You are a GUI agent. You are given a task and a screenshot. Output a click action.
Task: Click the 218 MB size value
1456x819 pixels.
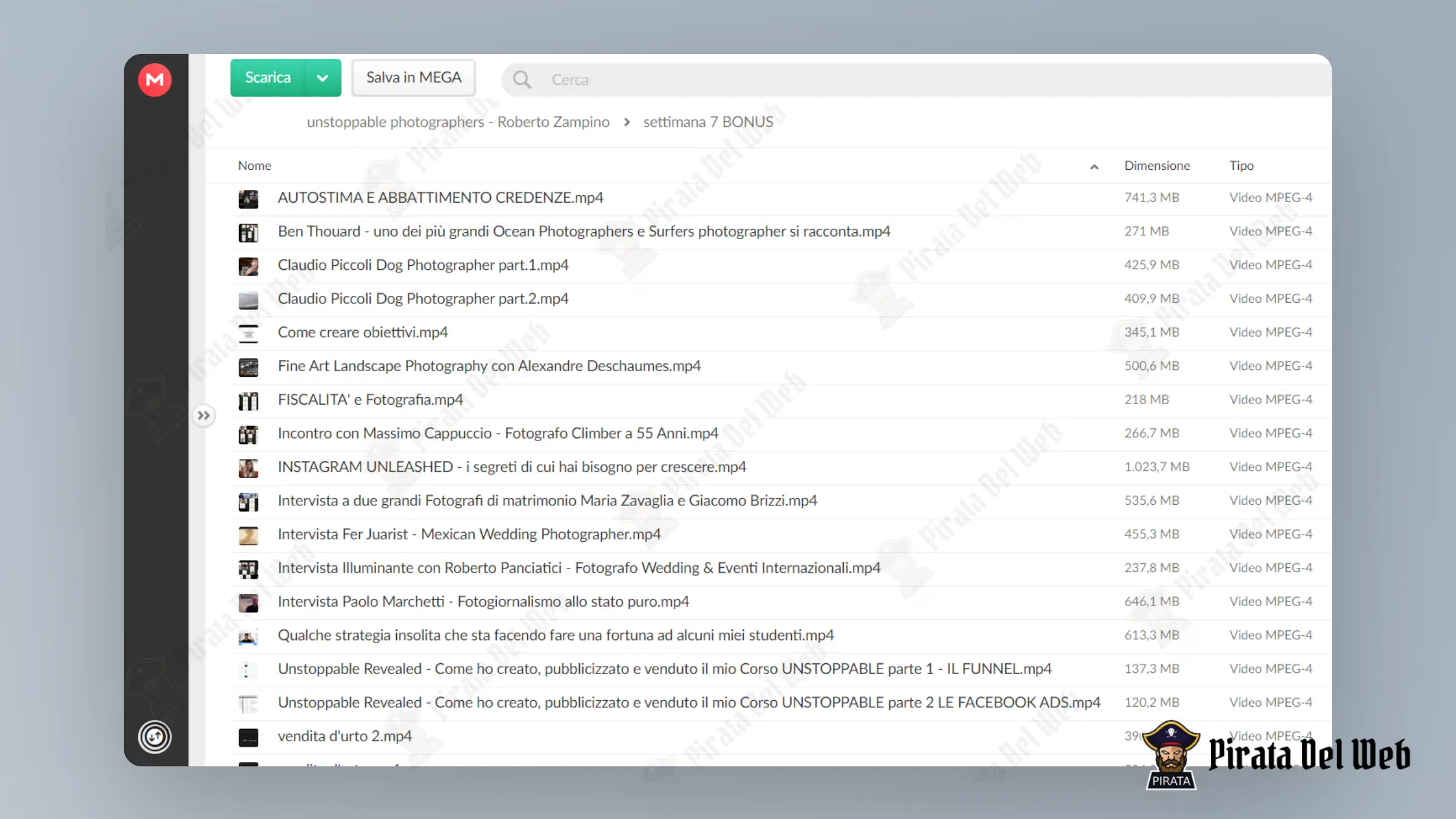coord(1147,400)
